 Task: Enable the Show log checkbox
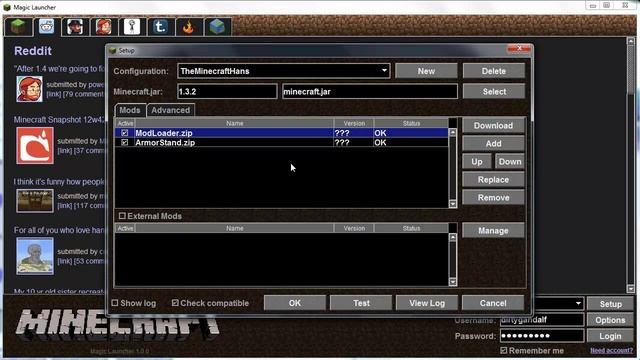tap(115, 303)
